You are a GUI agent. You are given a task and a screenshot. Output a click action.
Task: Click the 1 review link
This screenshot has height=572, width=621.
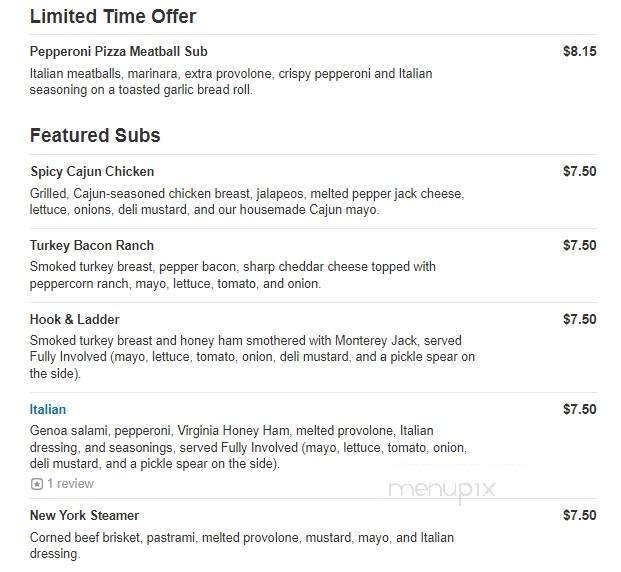point(70,484)
